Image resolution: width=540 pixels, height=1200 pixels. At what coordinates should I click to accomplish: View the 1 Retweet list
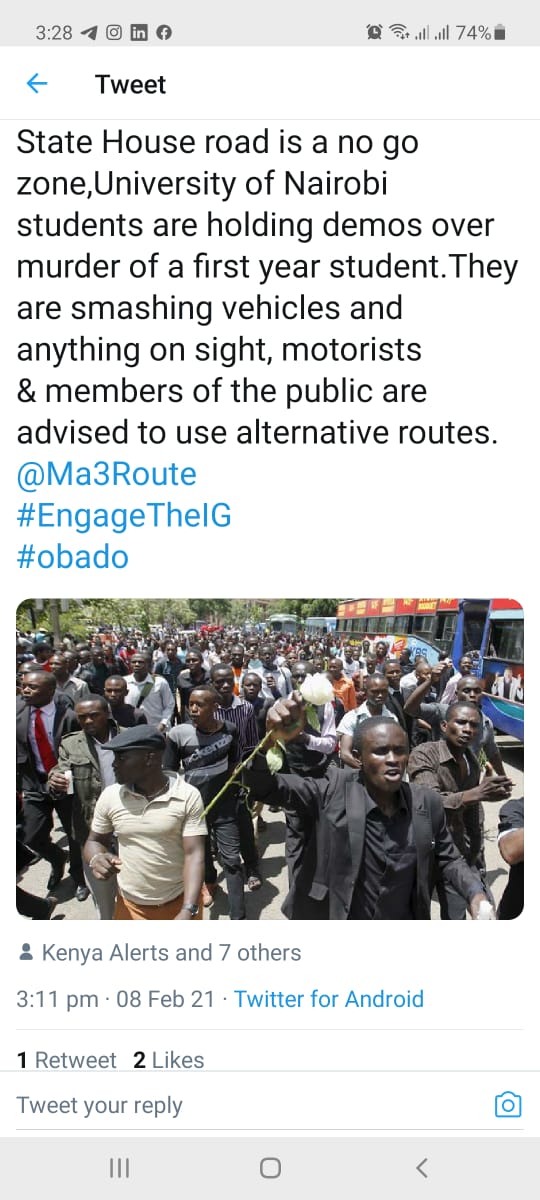click(66, 1060)
